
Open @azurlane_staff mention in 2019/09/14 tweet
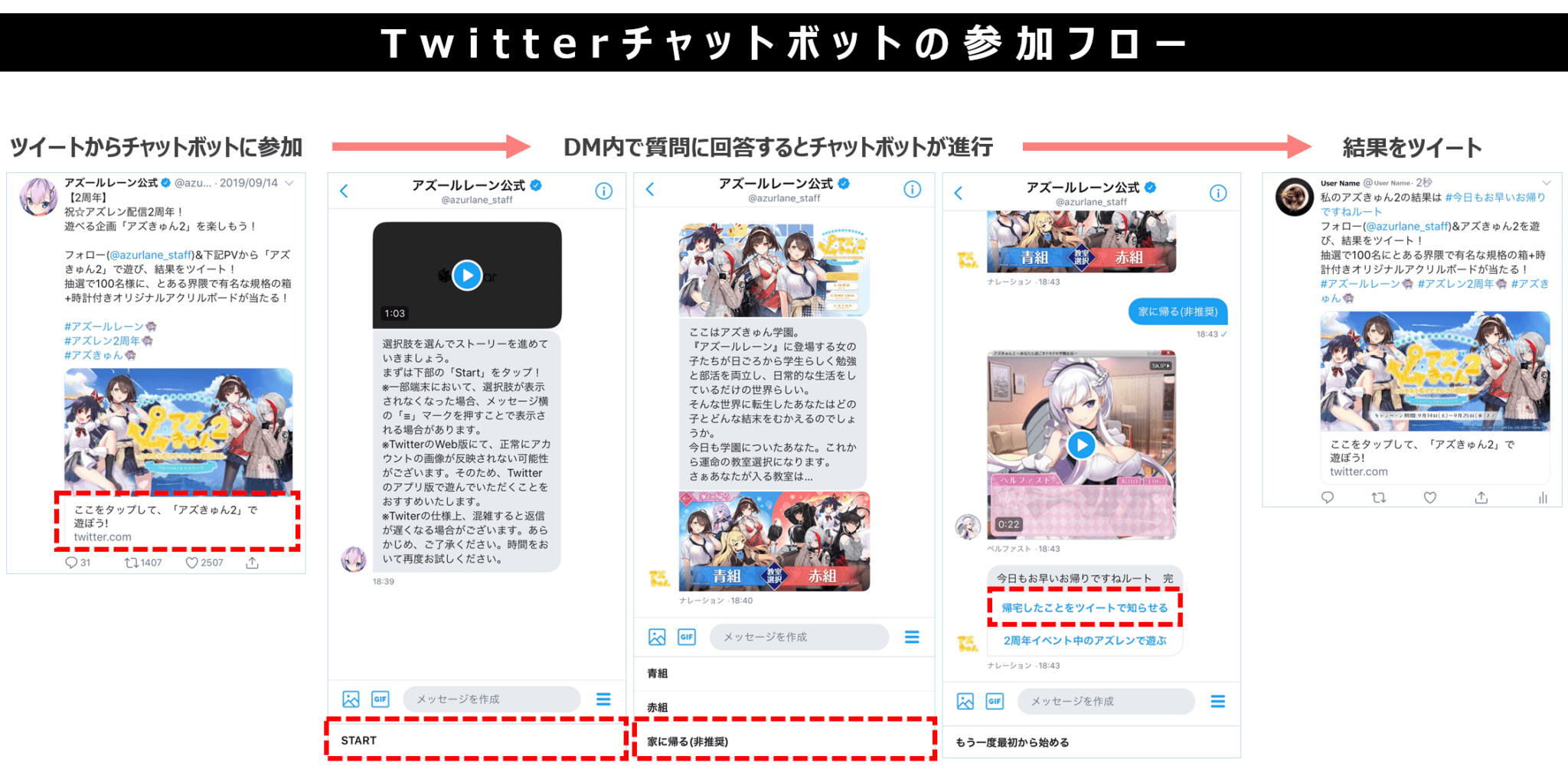tap(151, 255)
